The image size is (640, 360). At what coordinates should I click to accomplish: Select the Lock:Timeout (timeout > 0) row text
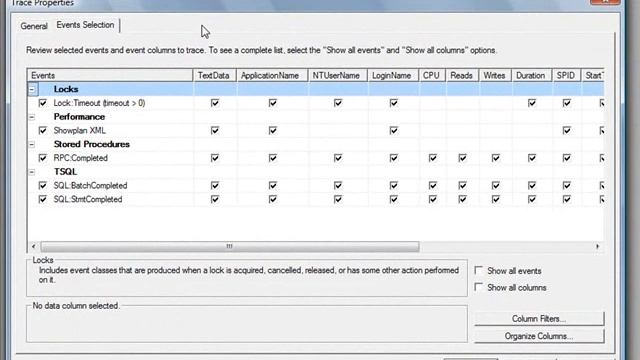click(99, 103)
